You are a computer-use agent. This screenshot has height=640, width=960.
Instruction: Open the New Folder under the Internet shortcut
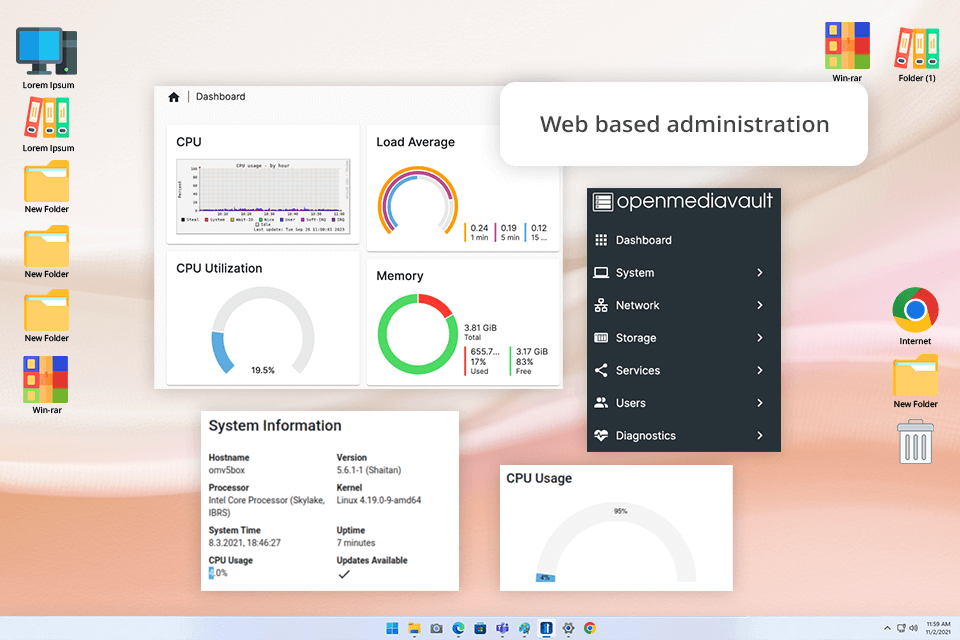(x=915, y=375)
